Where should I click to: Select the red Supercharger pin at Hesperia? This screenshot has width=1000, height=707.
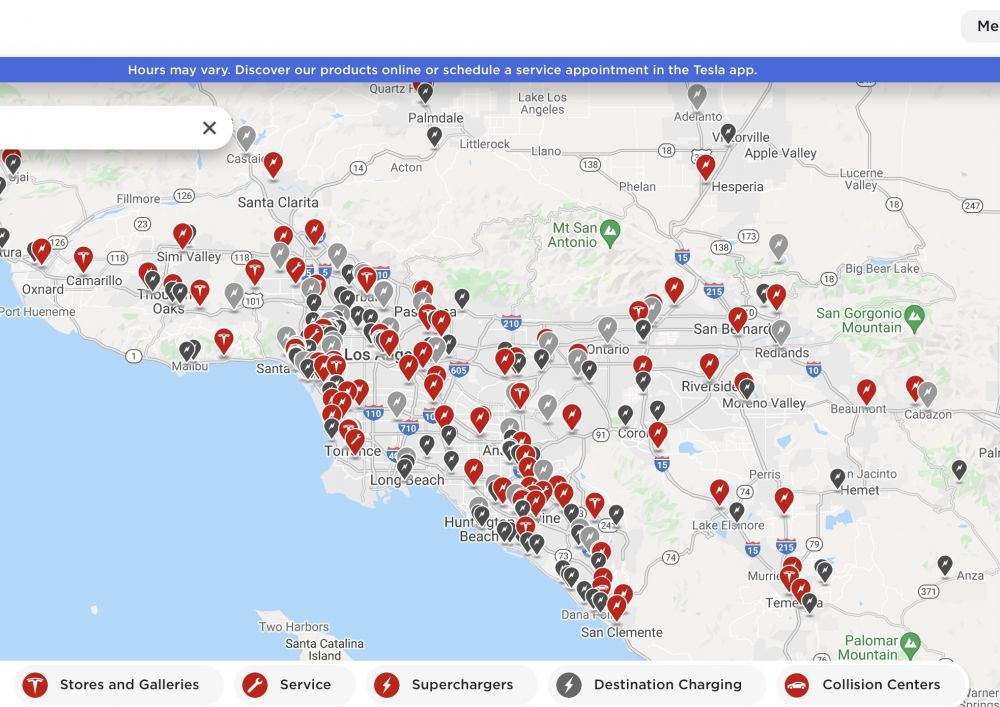[x=706, y=165]
